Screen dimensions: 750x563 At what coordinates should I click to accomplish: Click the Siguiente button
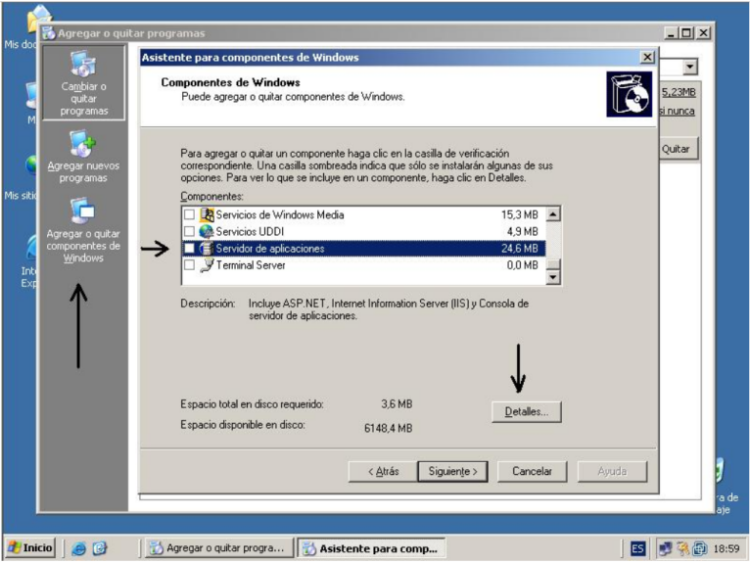[x=452, y=472]
